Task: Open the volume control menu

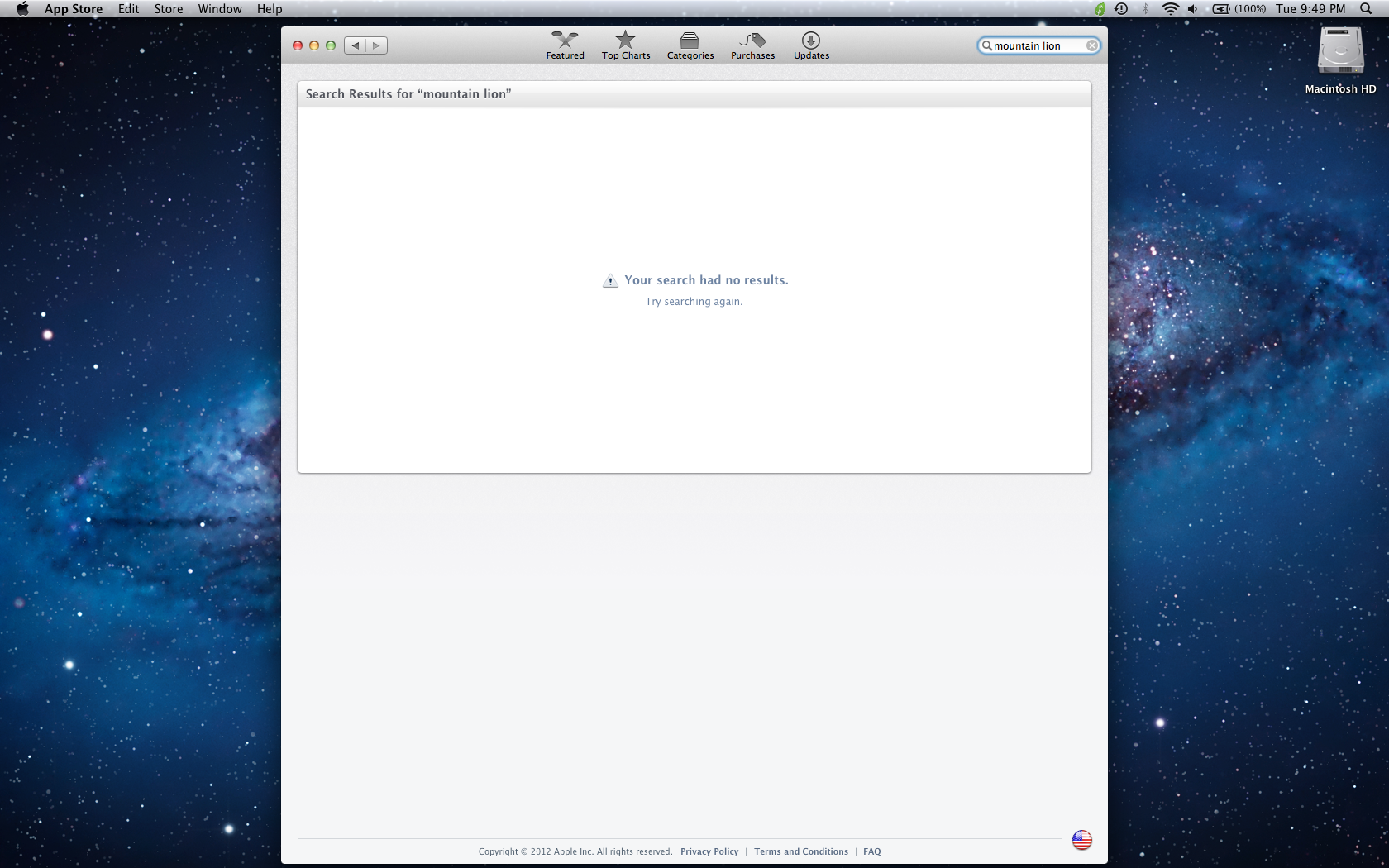Action: [x=1193, y=9]
